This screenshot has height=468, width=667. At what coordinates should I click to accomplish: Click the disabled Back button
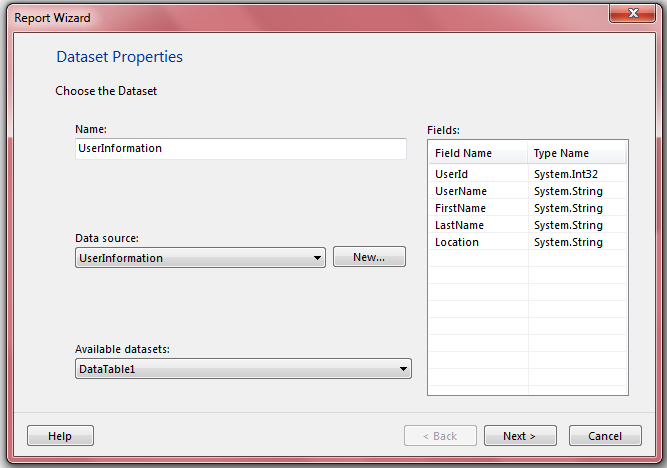[440, 436]
